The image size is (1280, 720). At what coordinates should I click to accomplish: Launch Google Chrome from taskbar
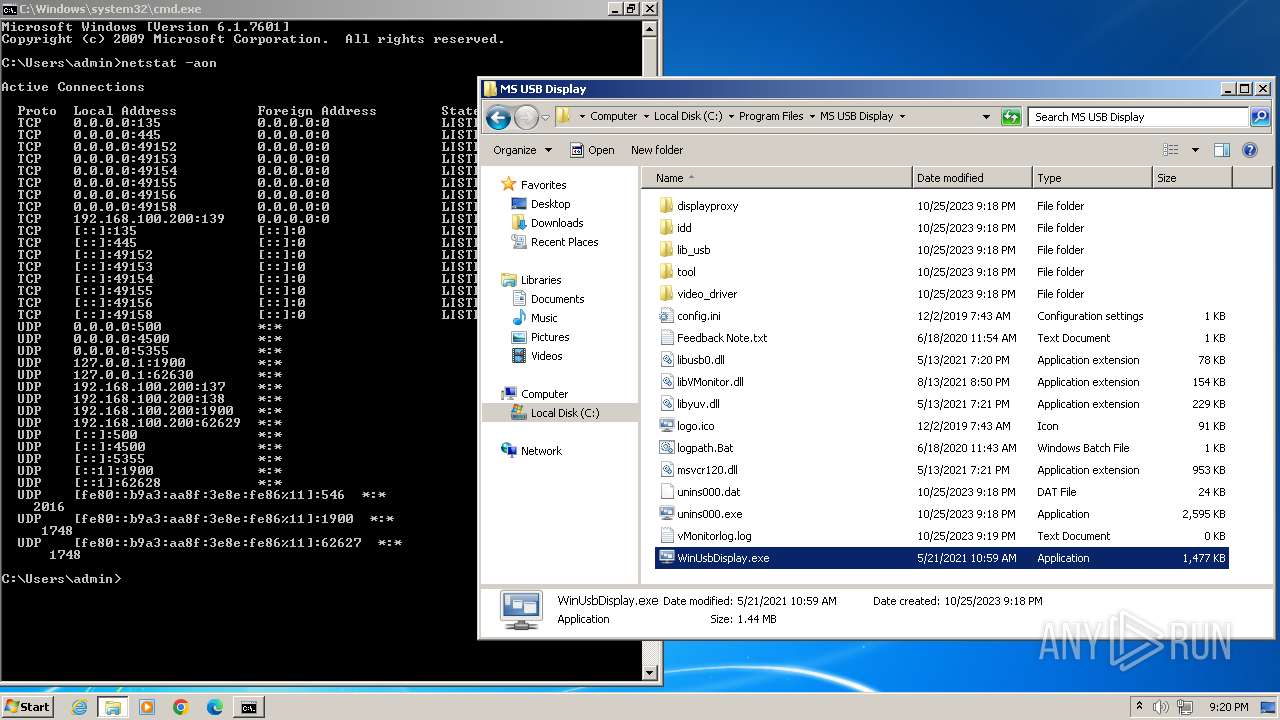click(181, 707)
